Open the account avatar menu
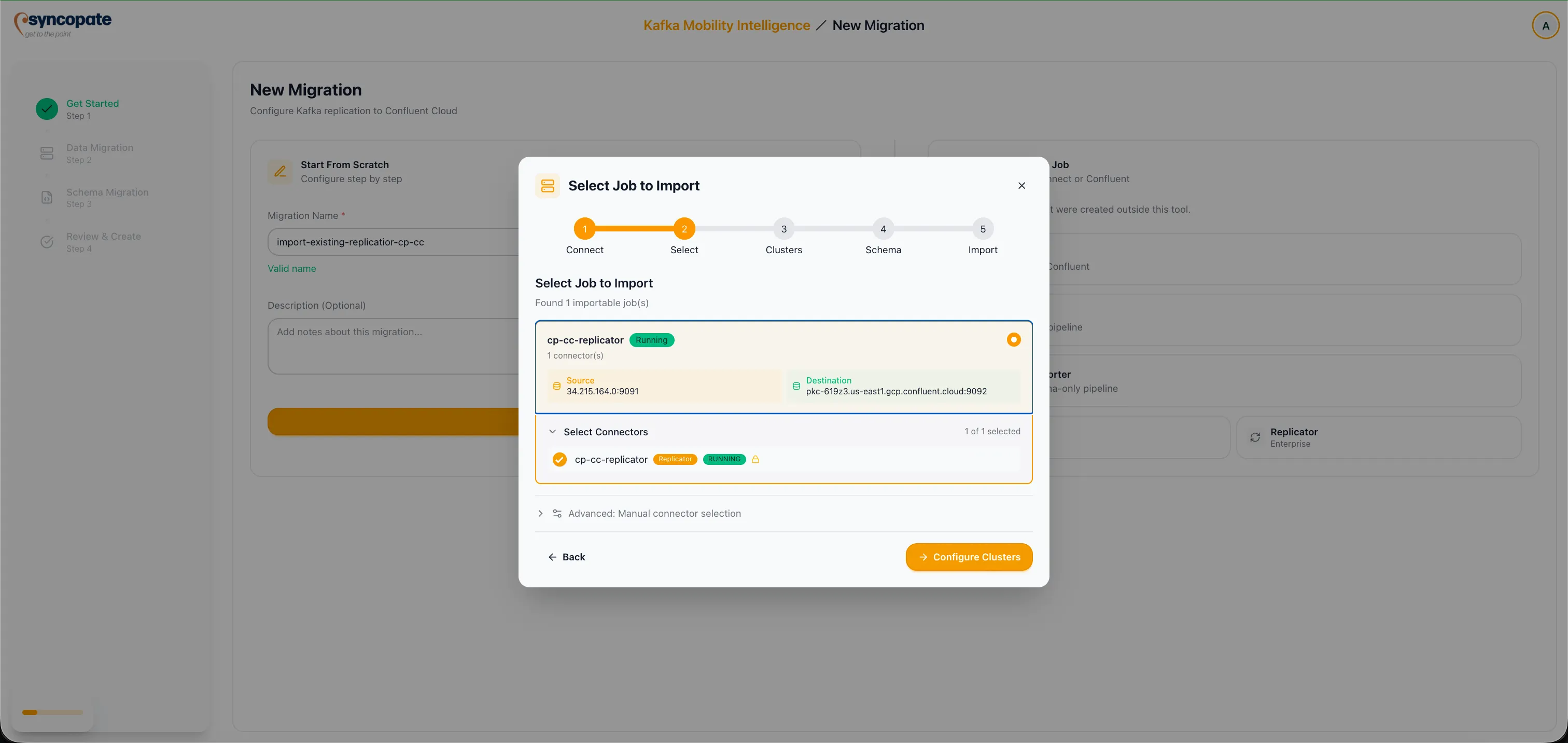This screenshot has width=1568, height=743. 1545,25
